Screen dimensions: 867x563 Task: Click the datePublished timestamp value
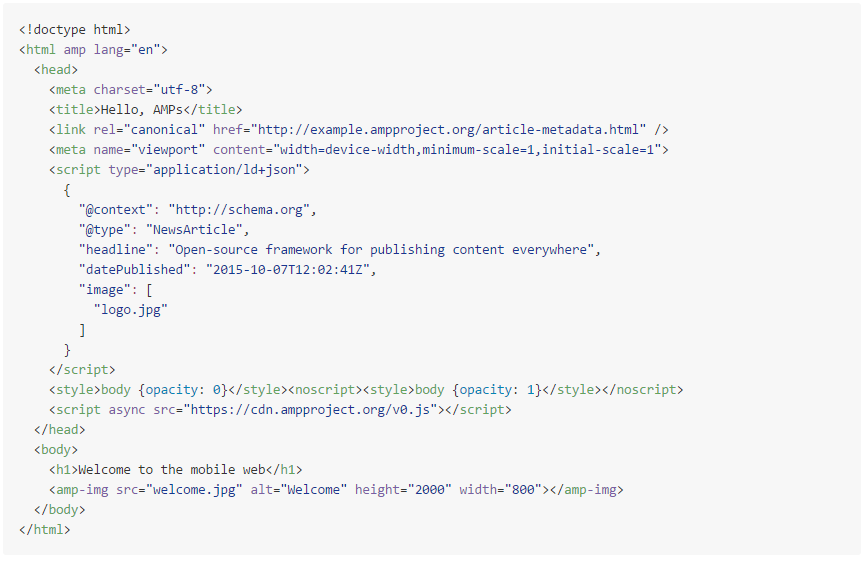[290, 270]
